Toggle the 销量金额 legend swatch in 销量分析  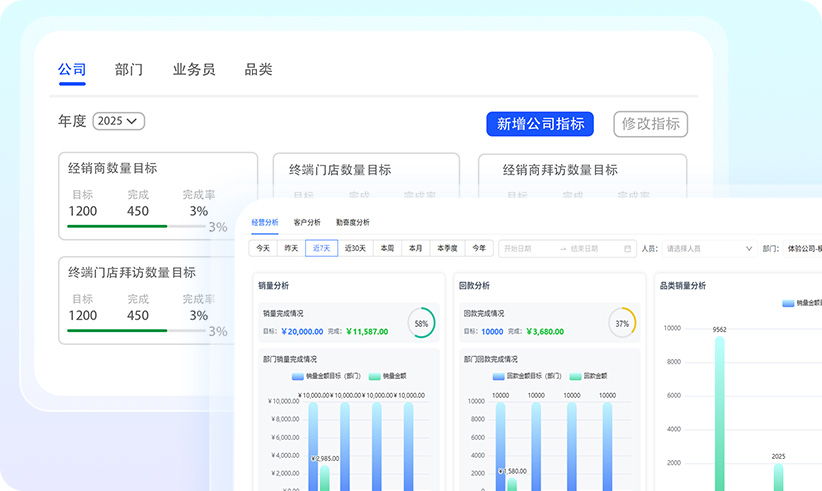[374, 376]
